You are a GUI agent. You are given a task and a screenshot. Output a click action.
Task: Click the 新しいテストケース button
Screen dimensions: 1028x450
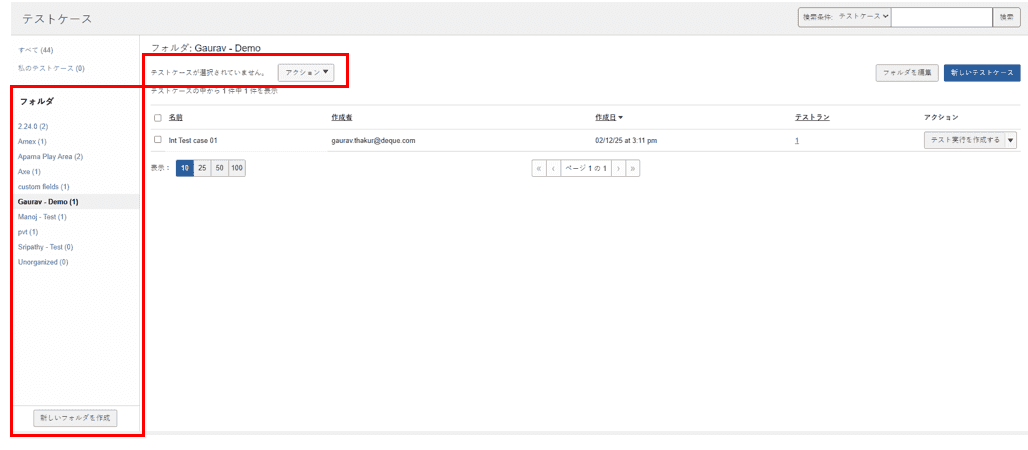[981, 72]
